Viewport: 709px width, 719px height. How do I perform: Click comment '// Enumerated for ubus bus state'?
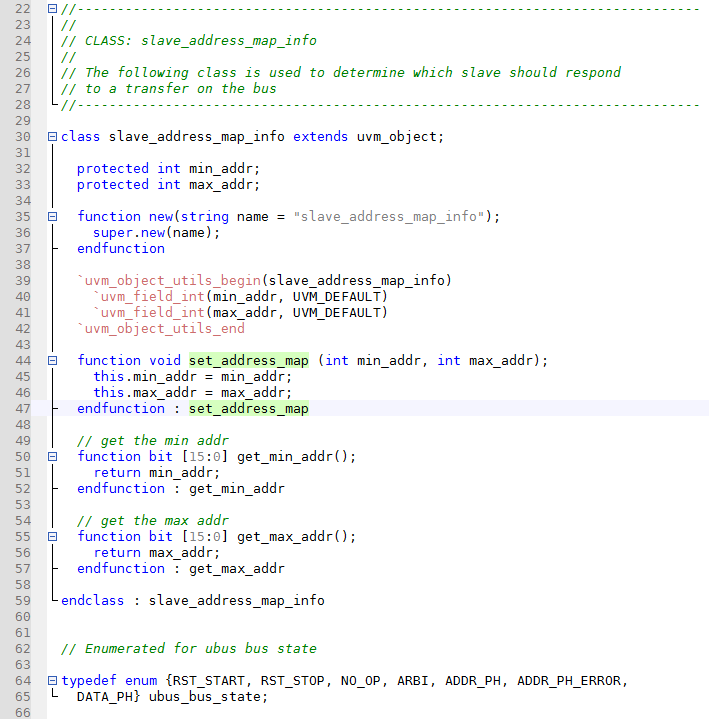(189, 648)
